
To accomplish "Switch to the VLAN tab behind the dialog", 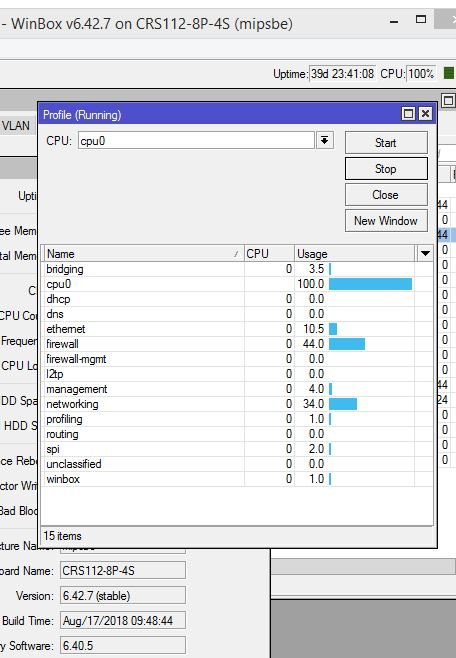I will (16, 125).
